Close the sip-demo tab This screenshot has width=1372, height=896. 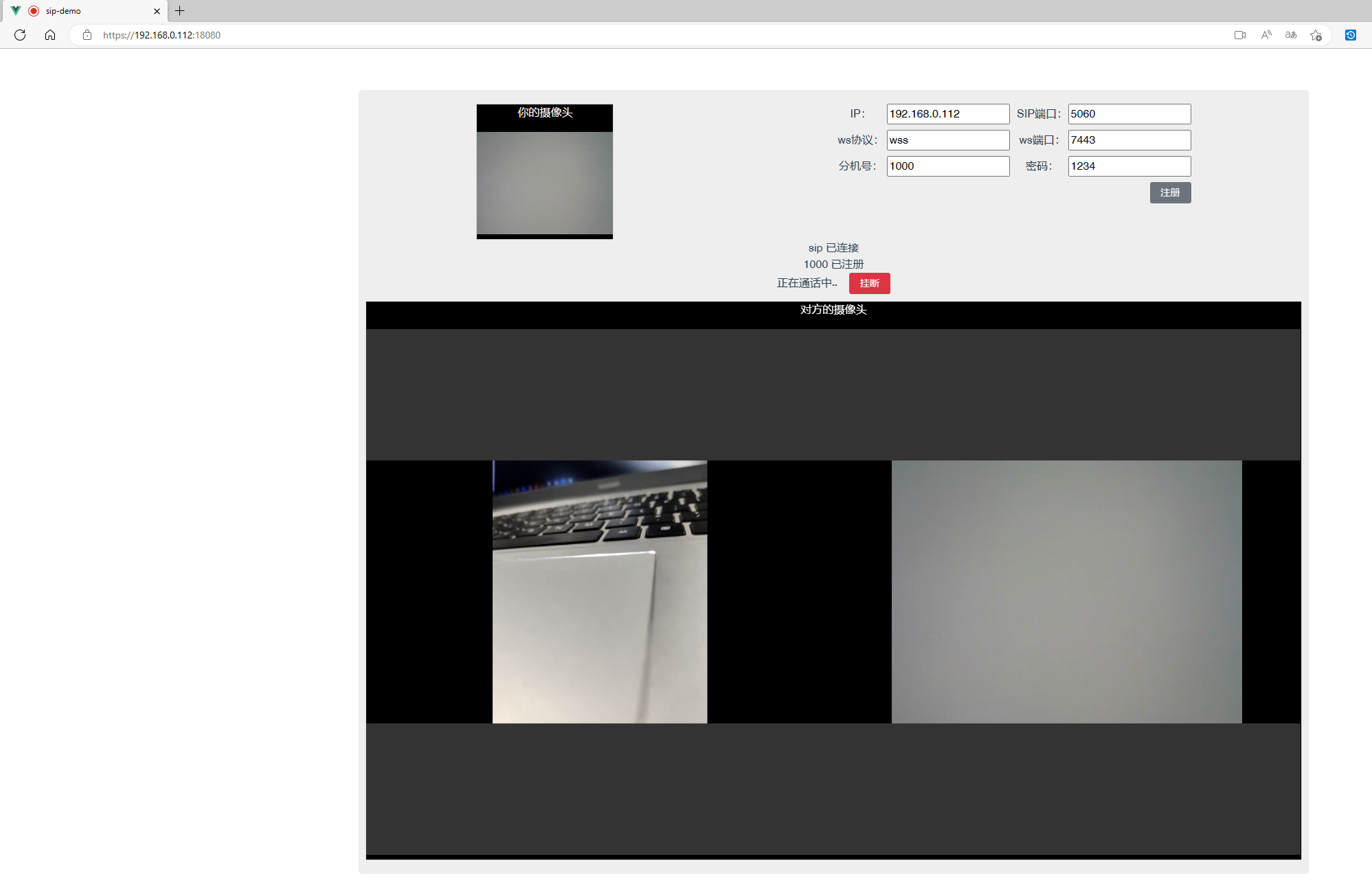[157, 11]
